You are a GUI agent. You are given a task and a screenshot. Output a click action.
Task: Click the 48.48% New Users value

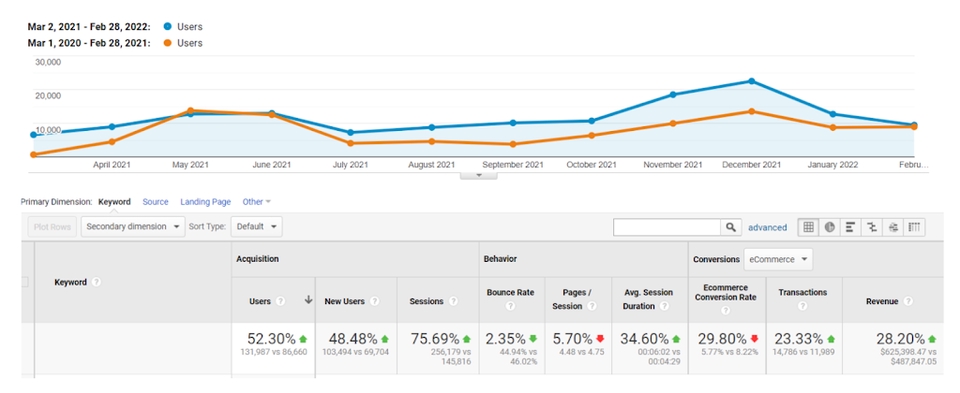point(353,339)
